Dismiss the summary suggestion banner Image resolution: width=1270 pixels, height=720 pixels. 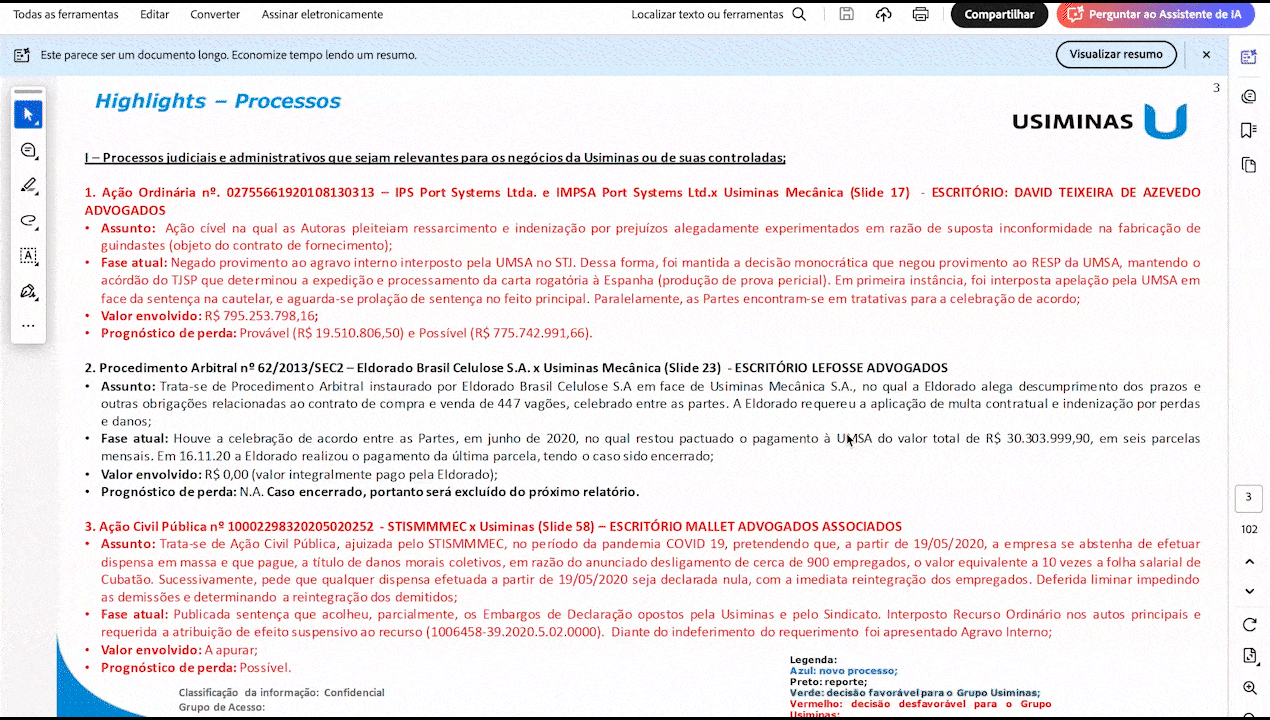tap(1206, 55)
